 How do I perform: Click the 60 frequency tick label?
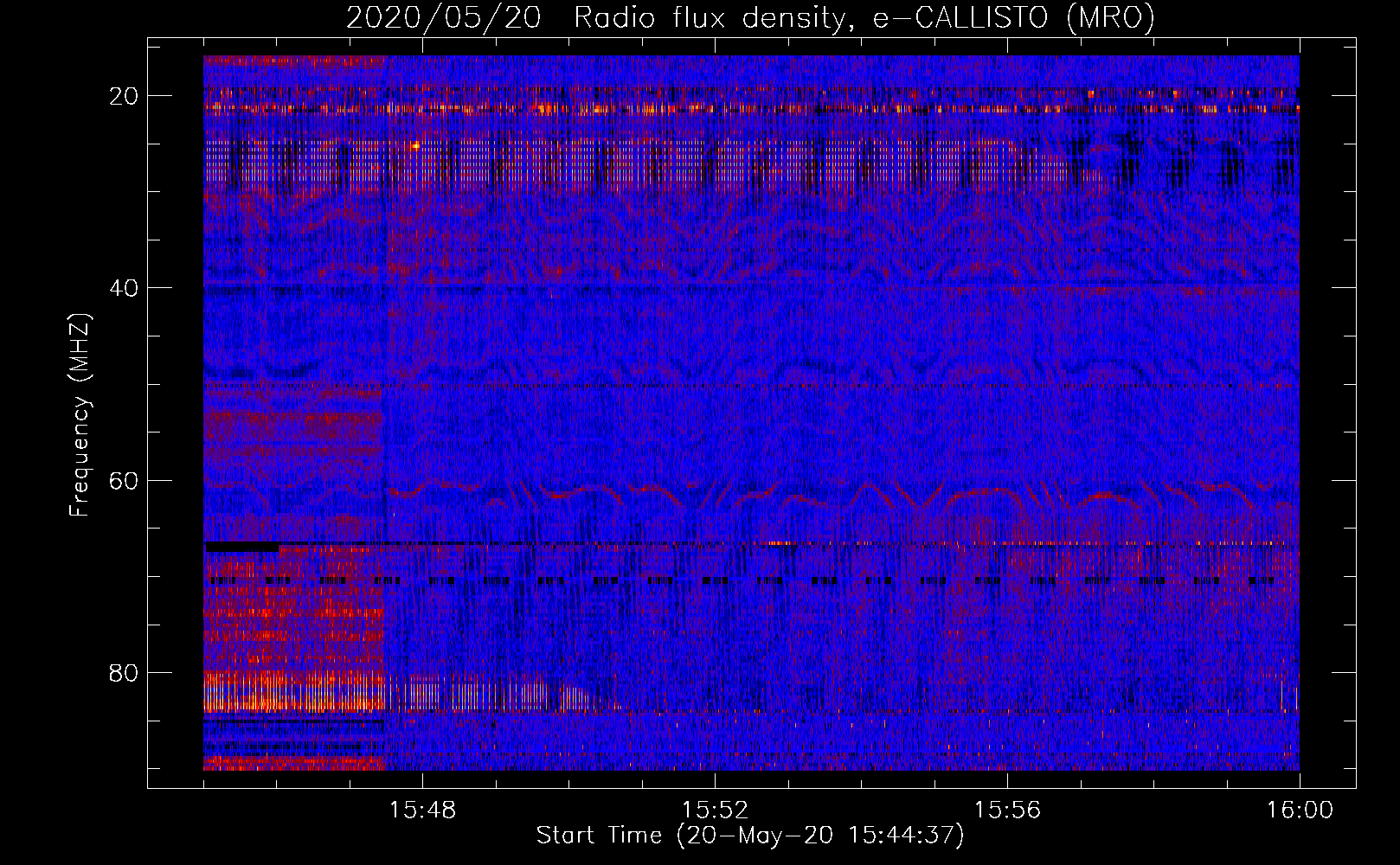tap(124, 480)
